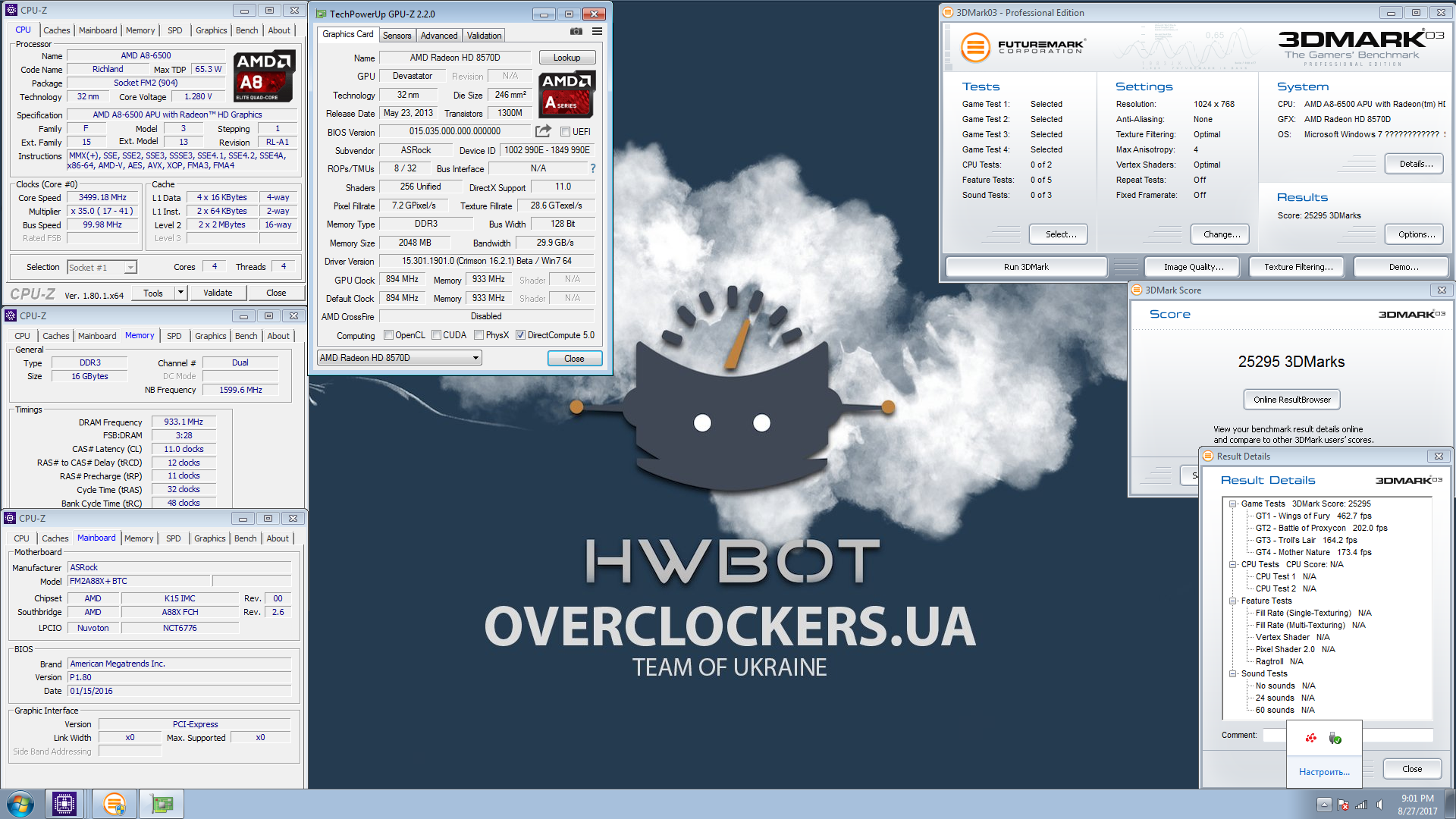The image size is (1456, 819).
Task: Click the 3DMark03 title bar icon
Action: point(947,12)
